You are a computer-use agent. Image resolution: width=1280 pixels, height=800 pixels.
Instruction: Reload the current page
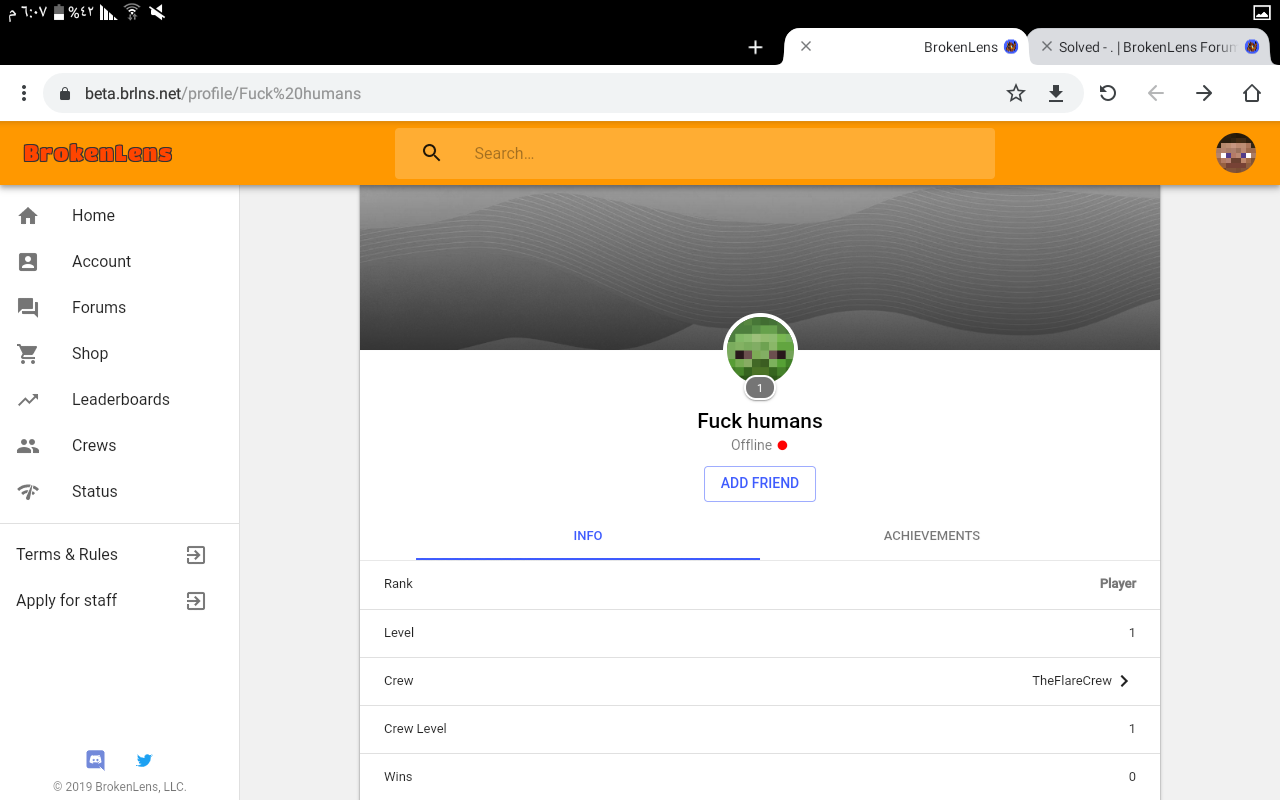click(x=1108, y=93)
